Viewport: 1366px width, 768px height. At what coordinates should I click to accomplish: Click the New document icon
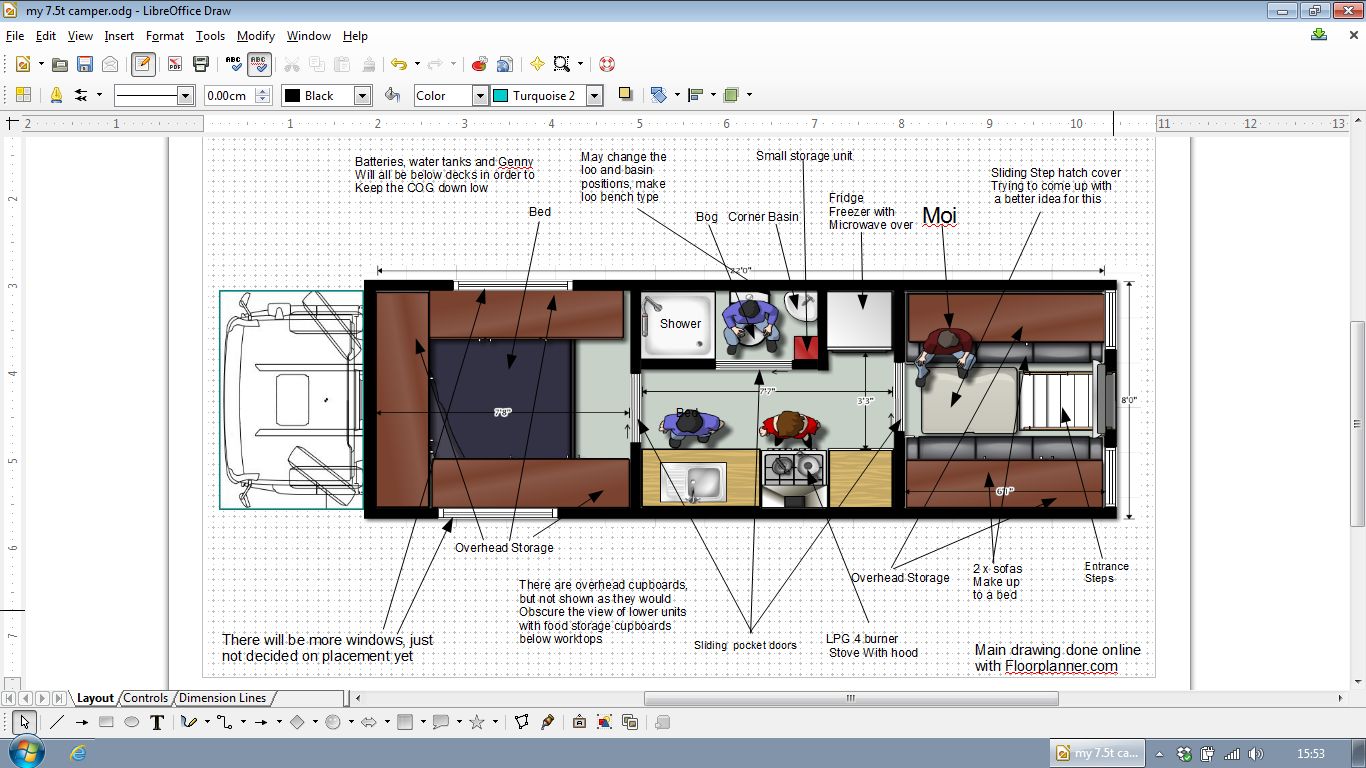coord(22,64)
